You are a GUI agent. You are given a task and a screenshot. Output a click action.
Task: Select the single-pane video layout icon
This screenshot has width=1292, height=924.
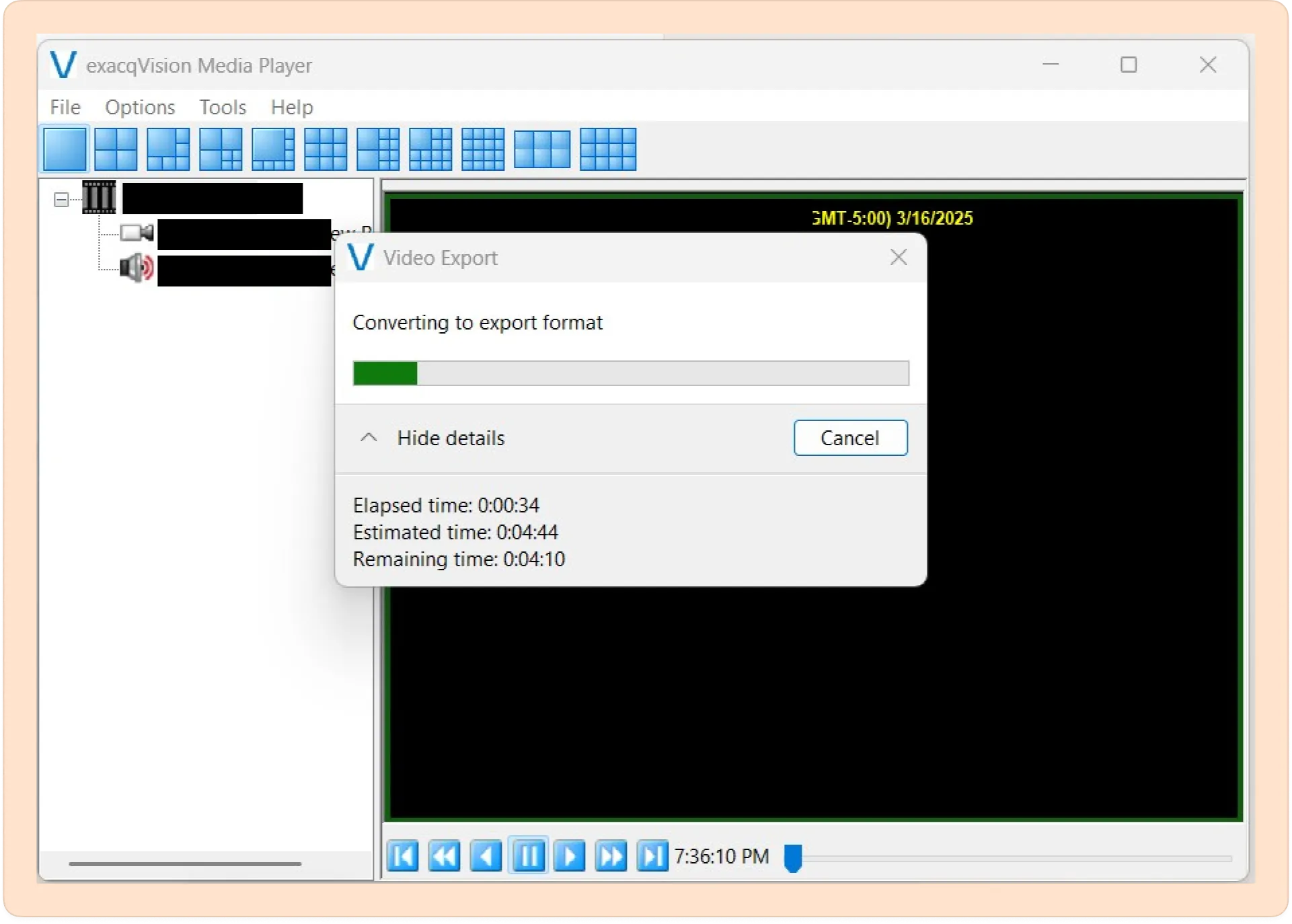tap(65, 149)
